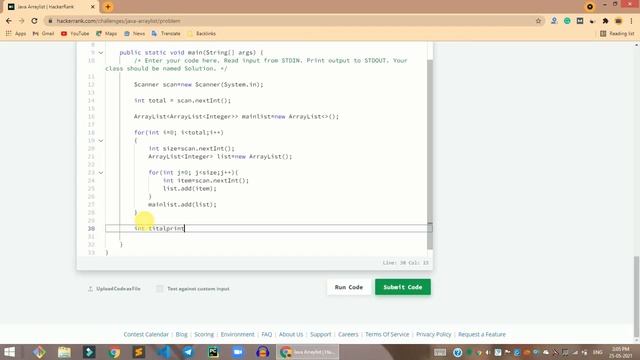Collapse the outer for loop fold arrow at line 19
The height and width of the screenshot is (360, 640).
[101, 140]
